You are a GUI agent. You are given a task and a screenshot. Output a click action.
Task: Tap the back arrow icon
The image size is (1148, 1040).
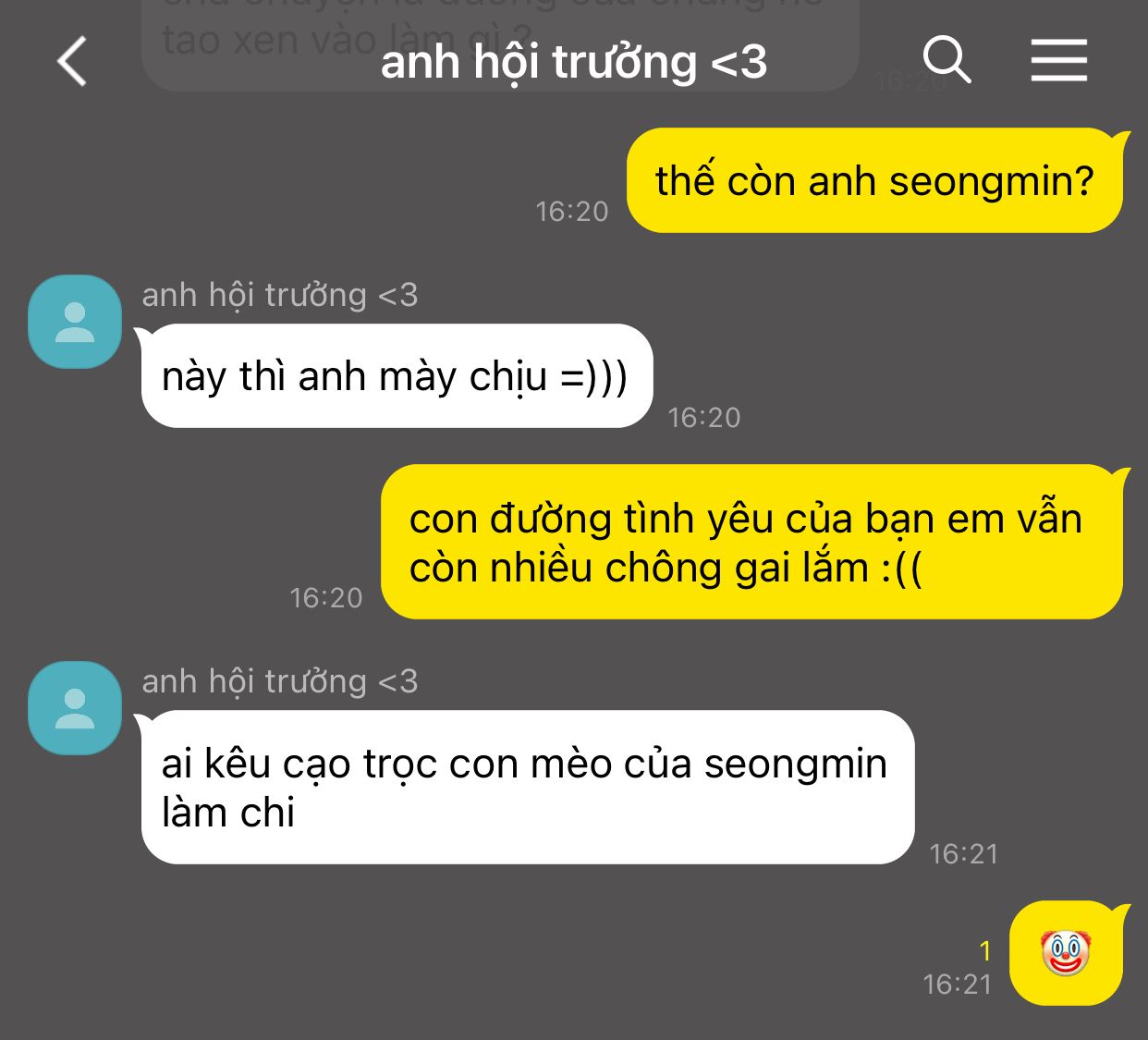[72, 61]
